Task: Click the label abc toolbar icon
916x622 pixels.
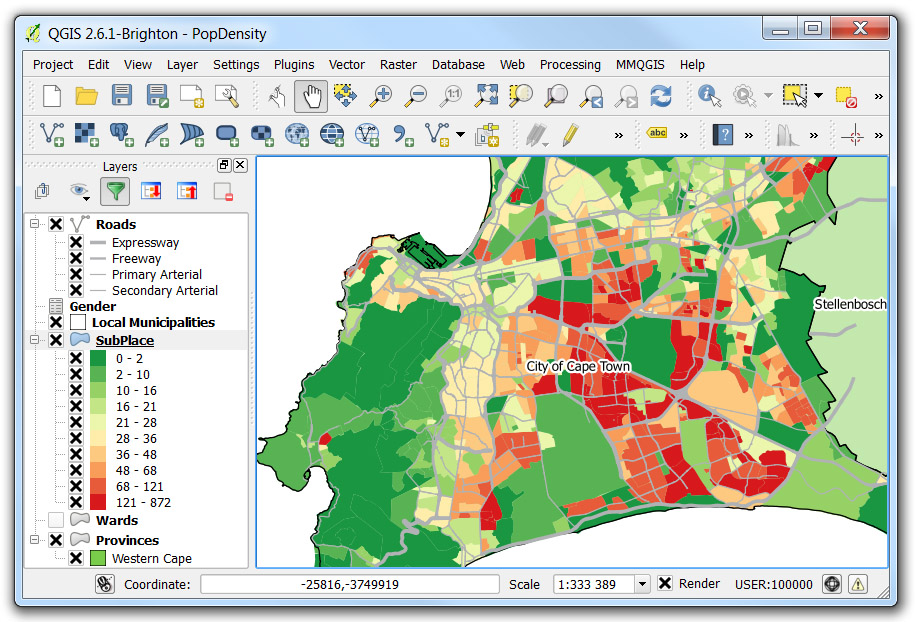Action: [x=657, y=133]
